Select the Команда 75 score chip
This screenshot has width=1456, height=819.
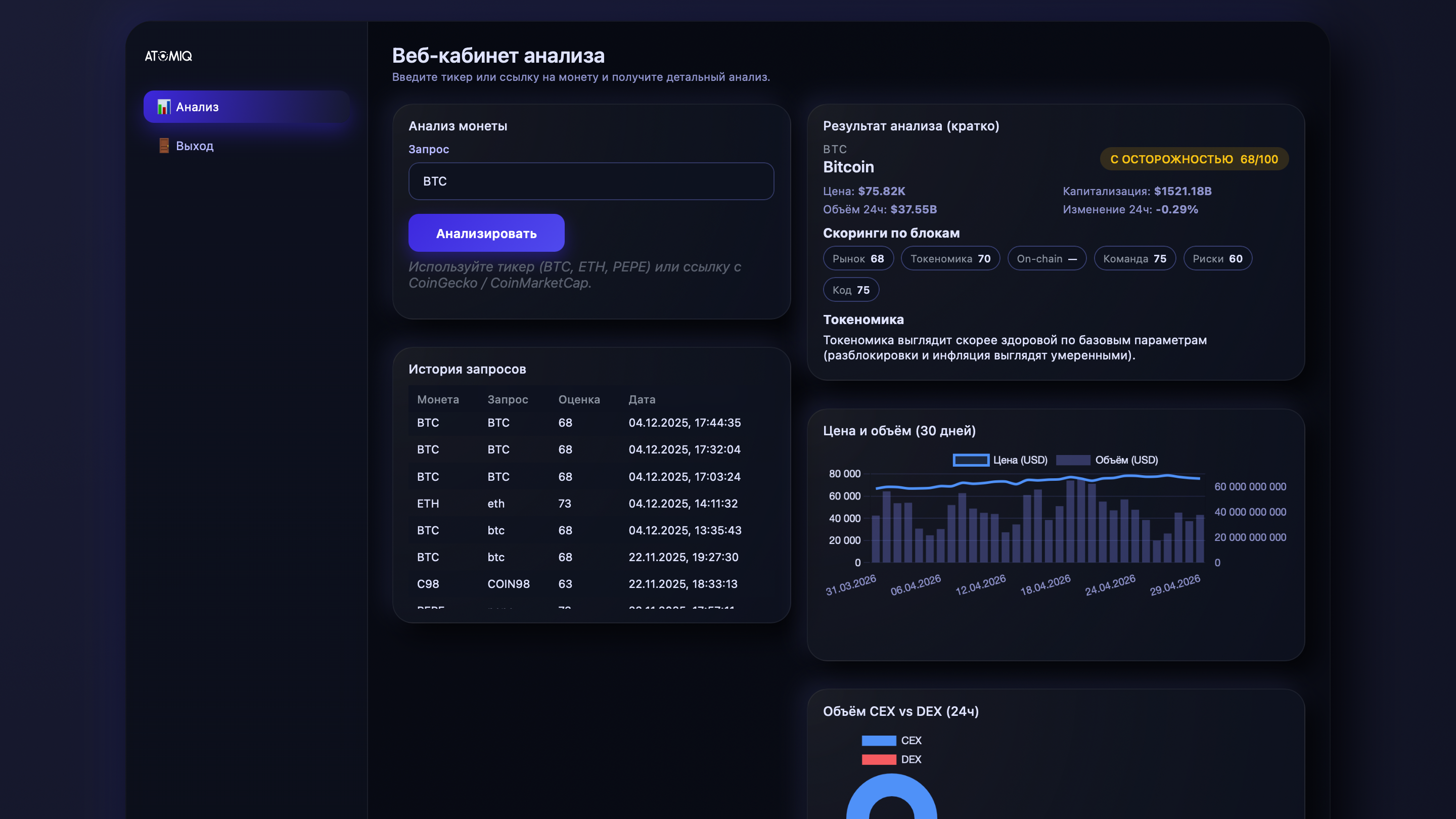pyautogui.click(x=1134, y=259)
